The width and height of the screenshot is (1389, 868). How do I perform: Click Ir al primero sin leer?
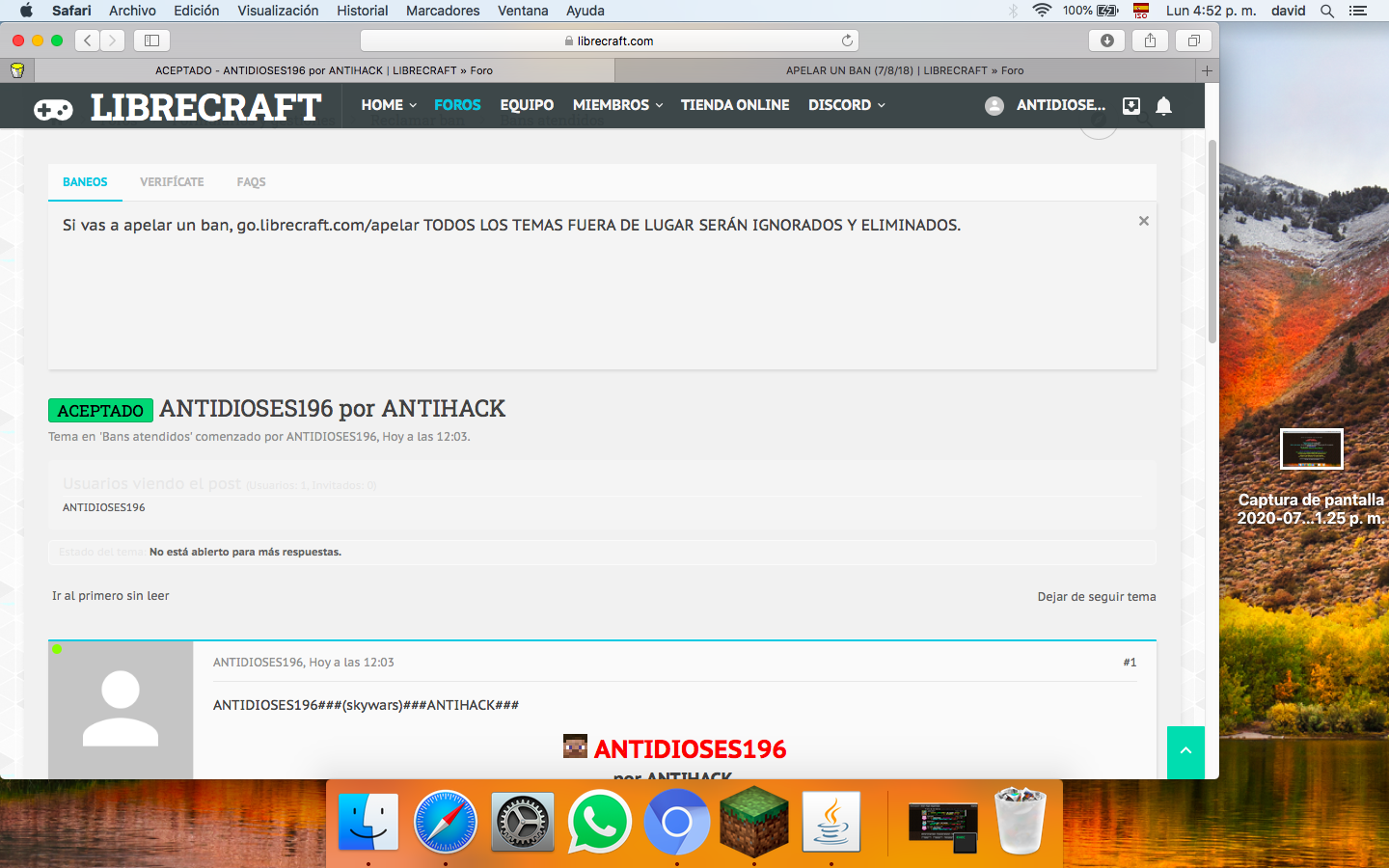coord(110,596)
